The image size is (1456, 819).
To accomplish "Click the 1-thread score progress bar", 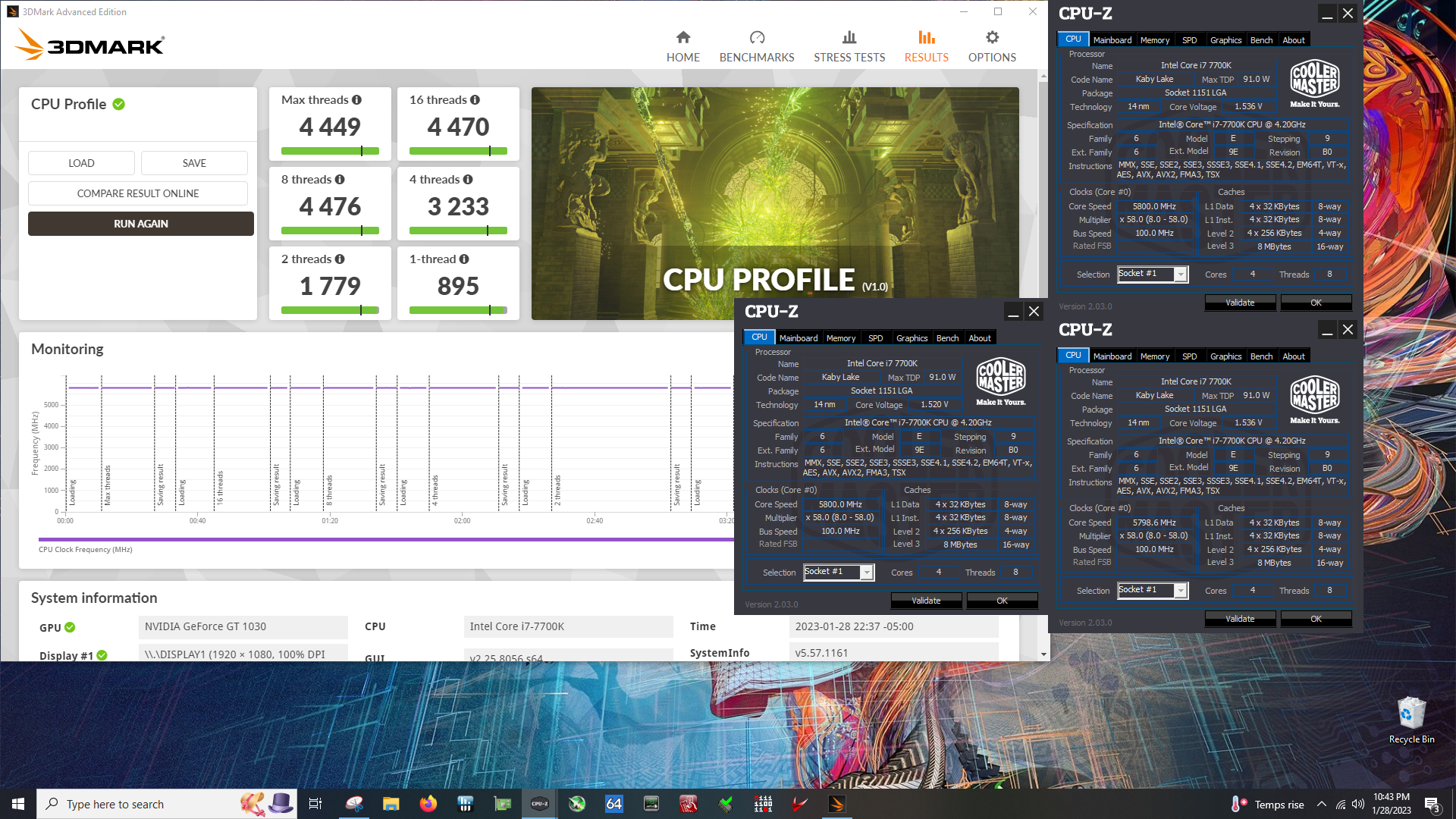I will 458,310.
